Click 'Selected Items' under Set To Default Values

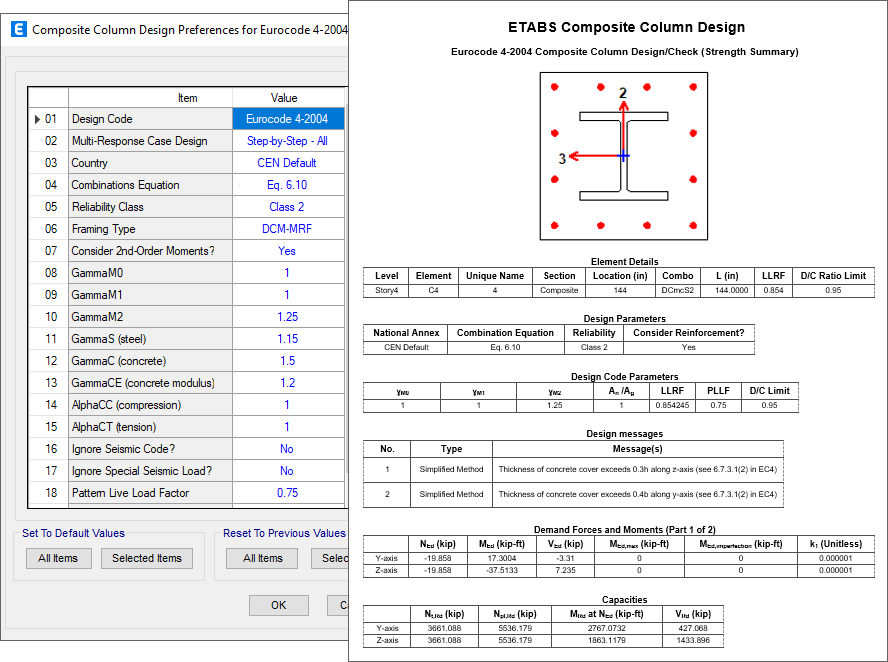point(147,558)
